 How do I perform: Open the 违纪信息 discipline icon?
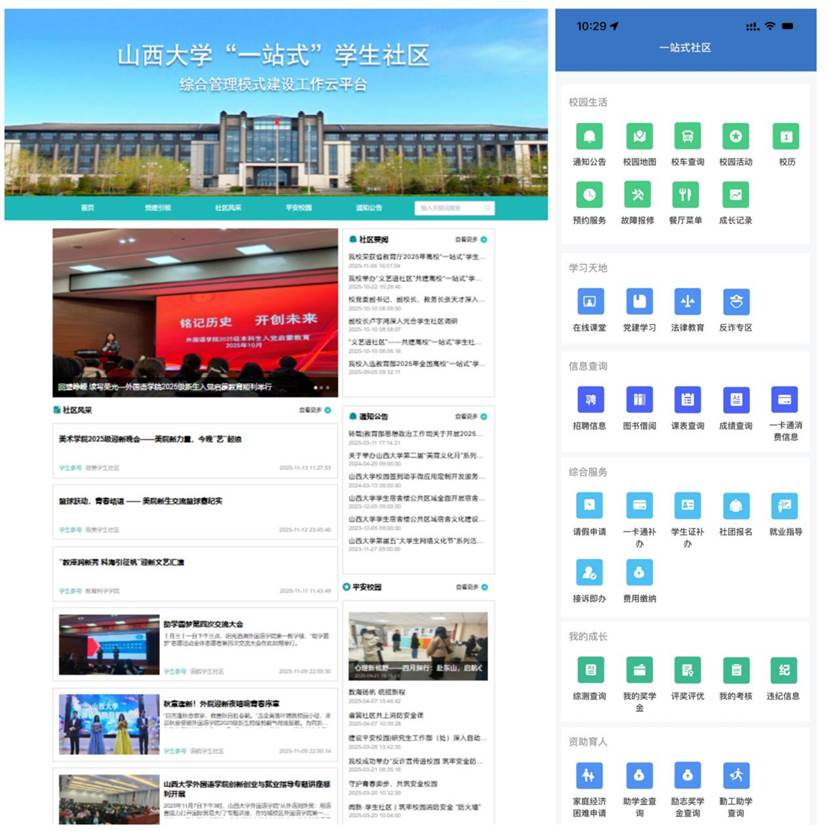point(784,670)
